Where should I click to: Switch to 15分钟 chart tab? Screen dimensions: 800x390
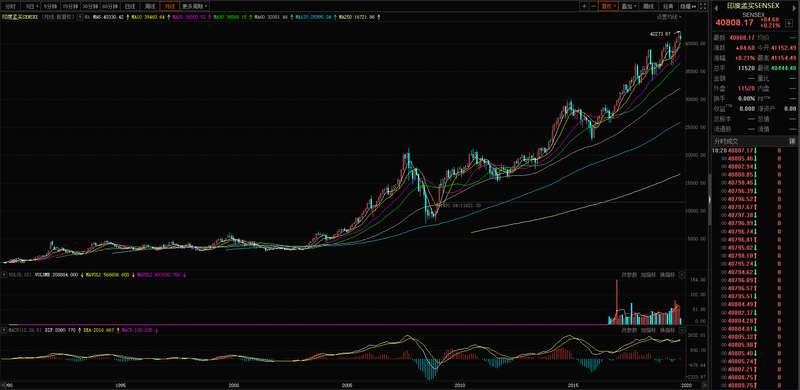(x=70, y=6)
